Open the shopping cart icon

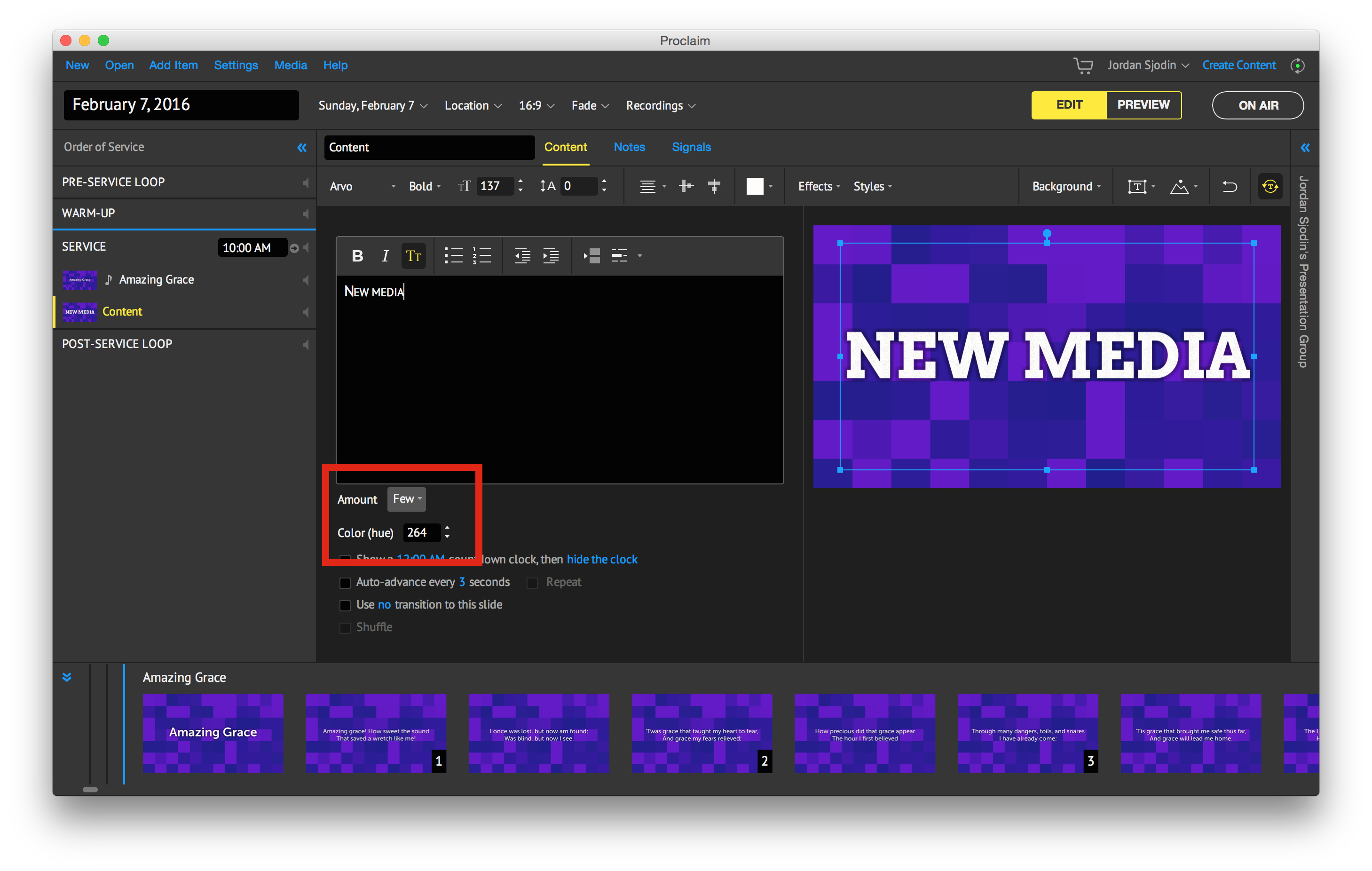tap(1082, 65)
